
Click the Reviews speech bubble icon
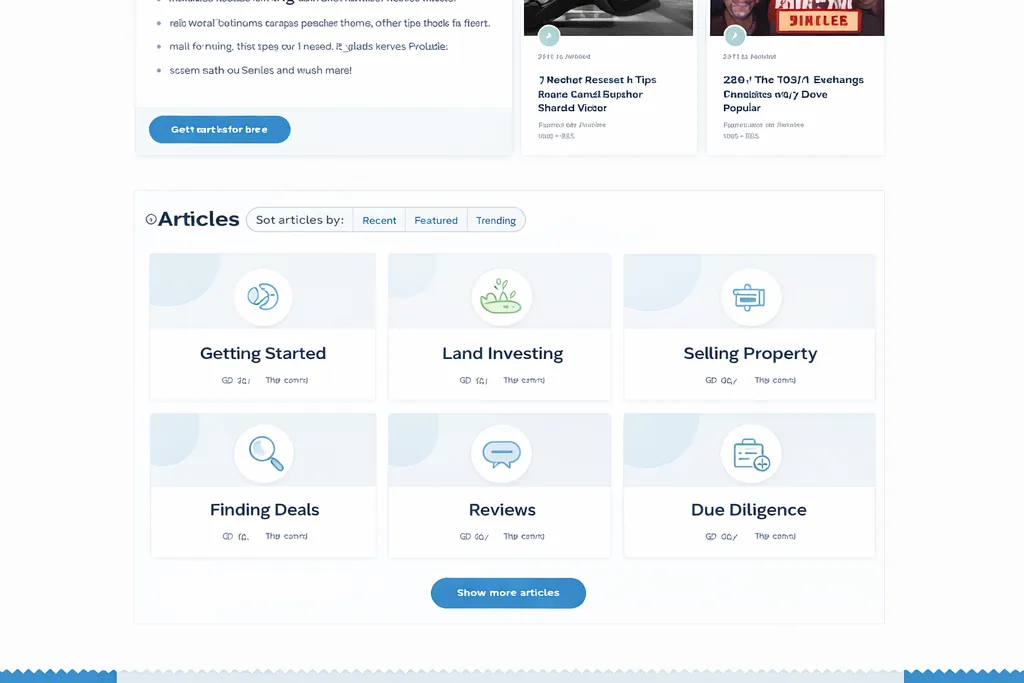[501, 454]
